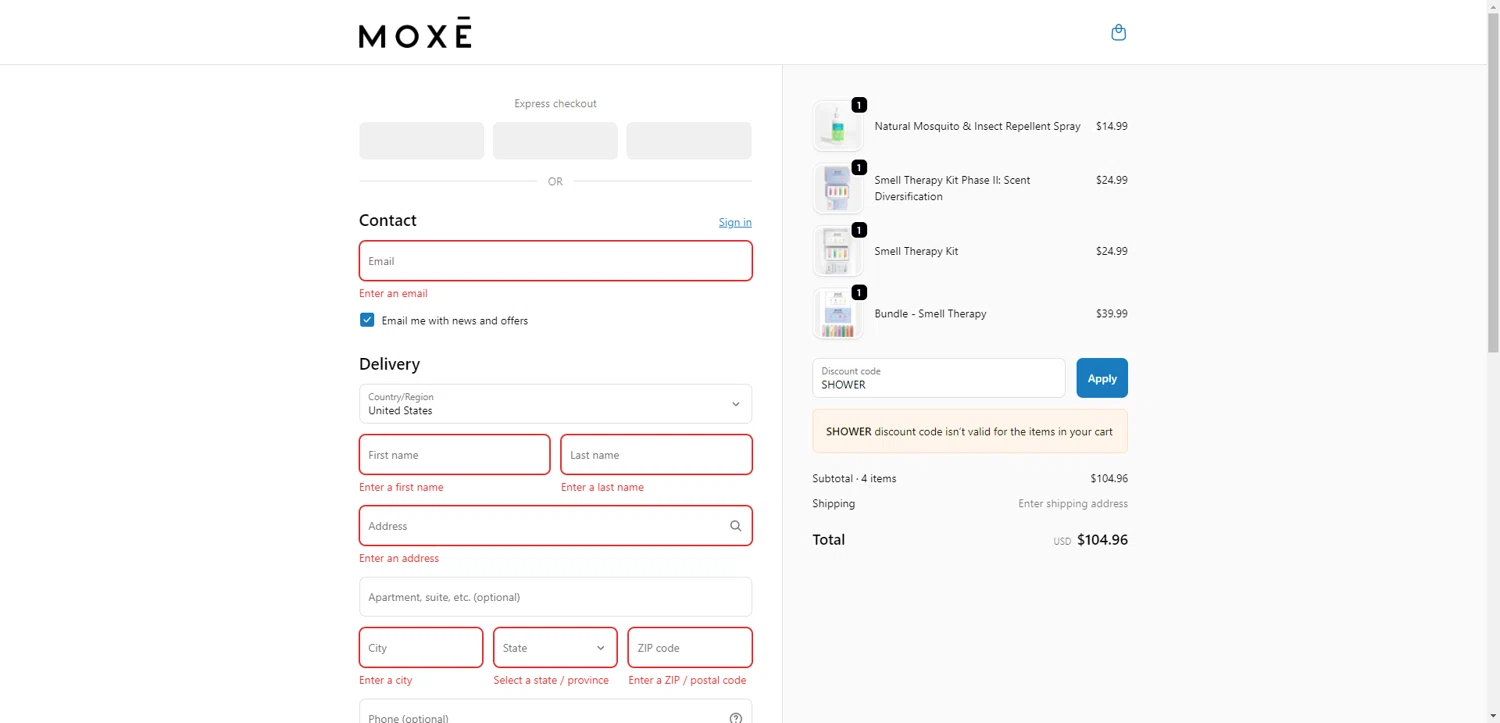Focus the First name field
The height and width of the screenshot is (723, 1500).
tap(454, 455)
